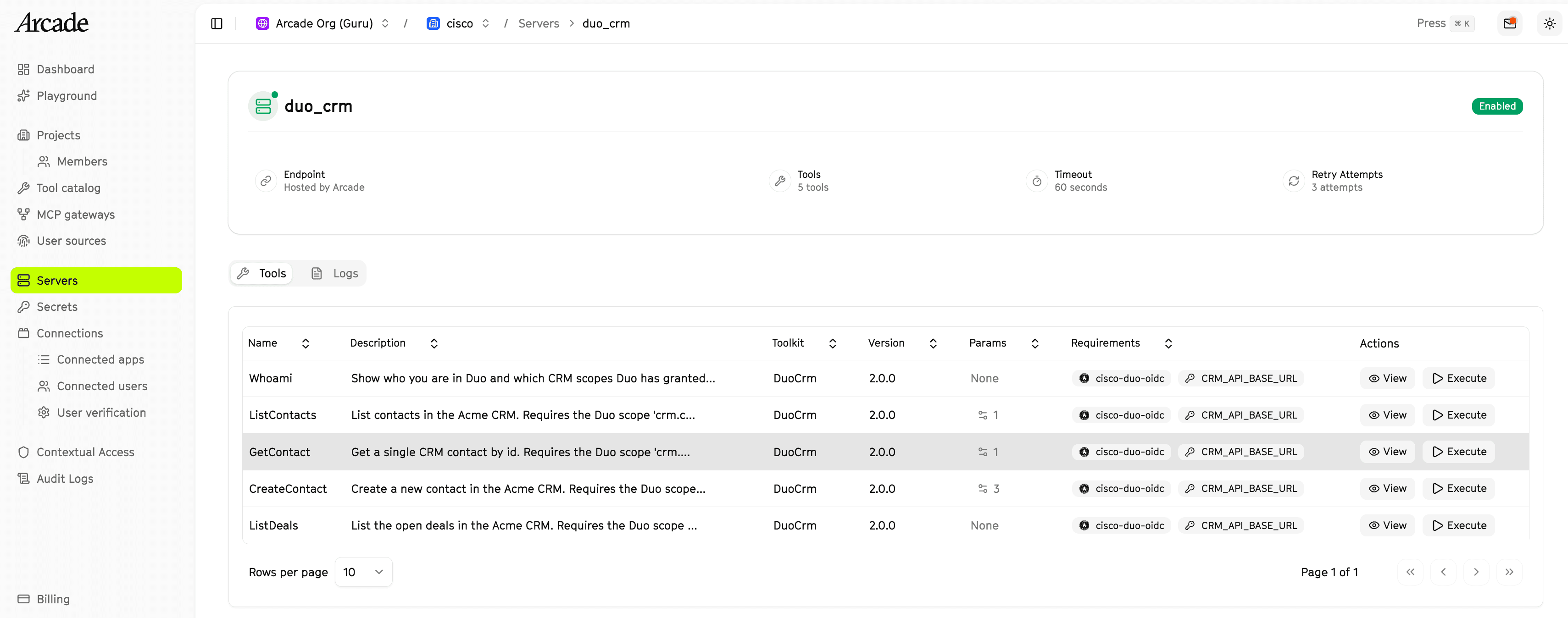Go to Members in the sidebar

tap(107, 161)
